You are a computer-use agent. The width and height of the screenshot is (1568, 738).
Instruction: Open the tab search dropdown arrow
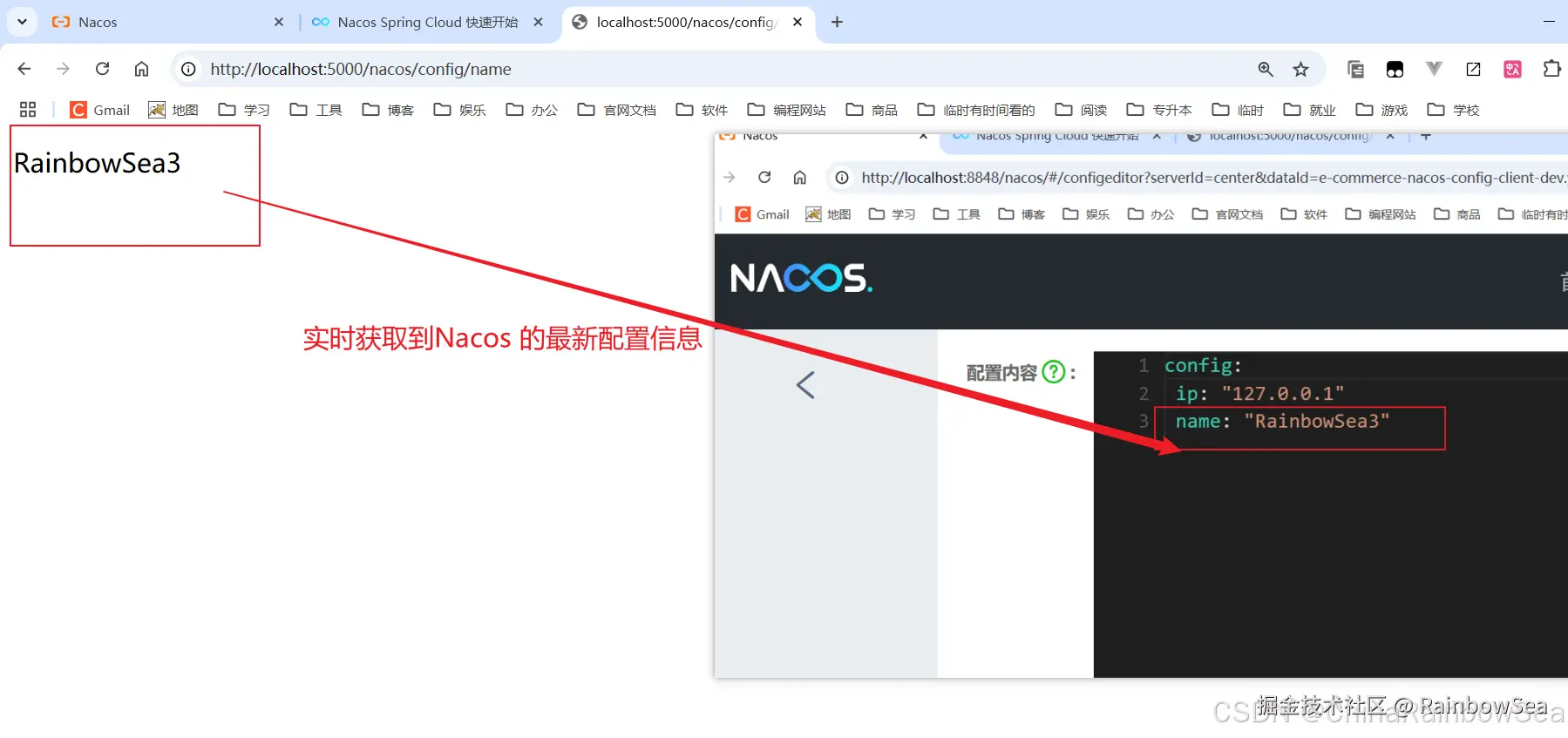point(22,22)
